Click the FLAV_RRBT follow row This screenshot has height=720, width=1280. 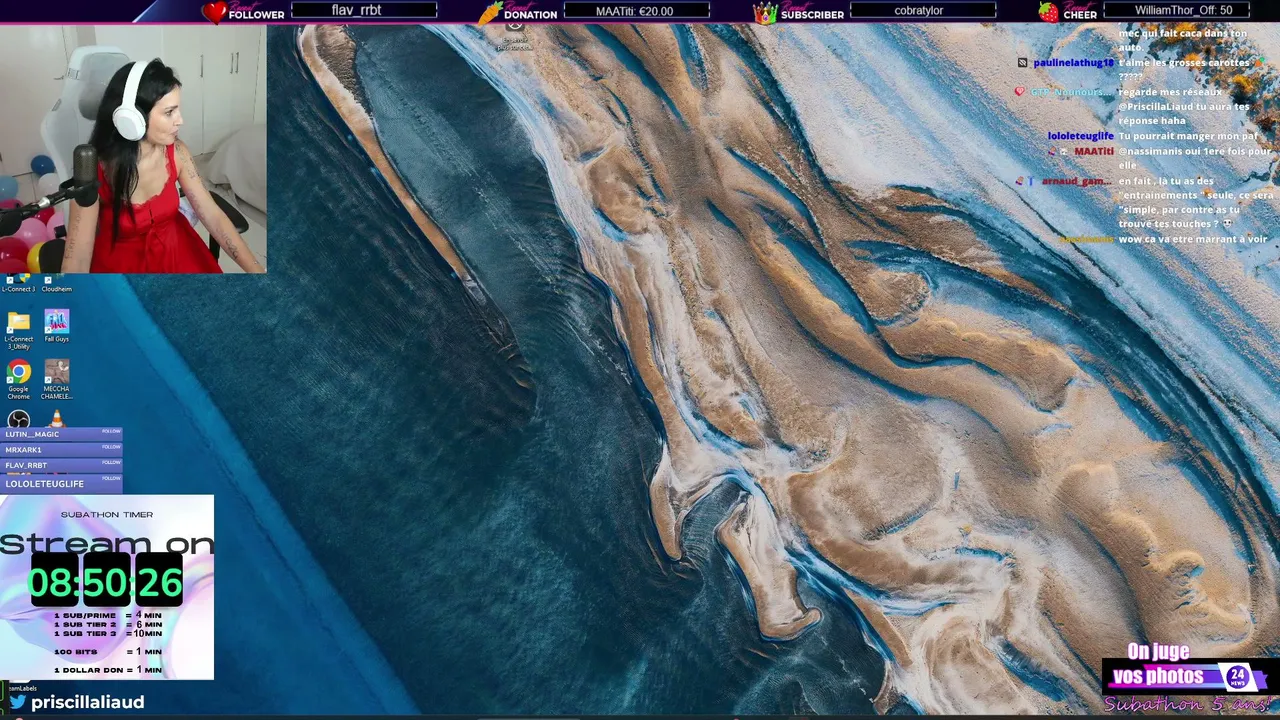62,465
